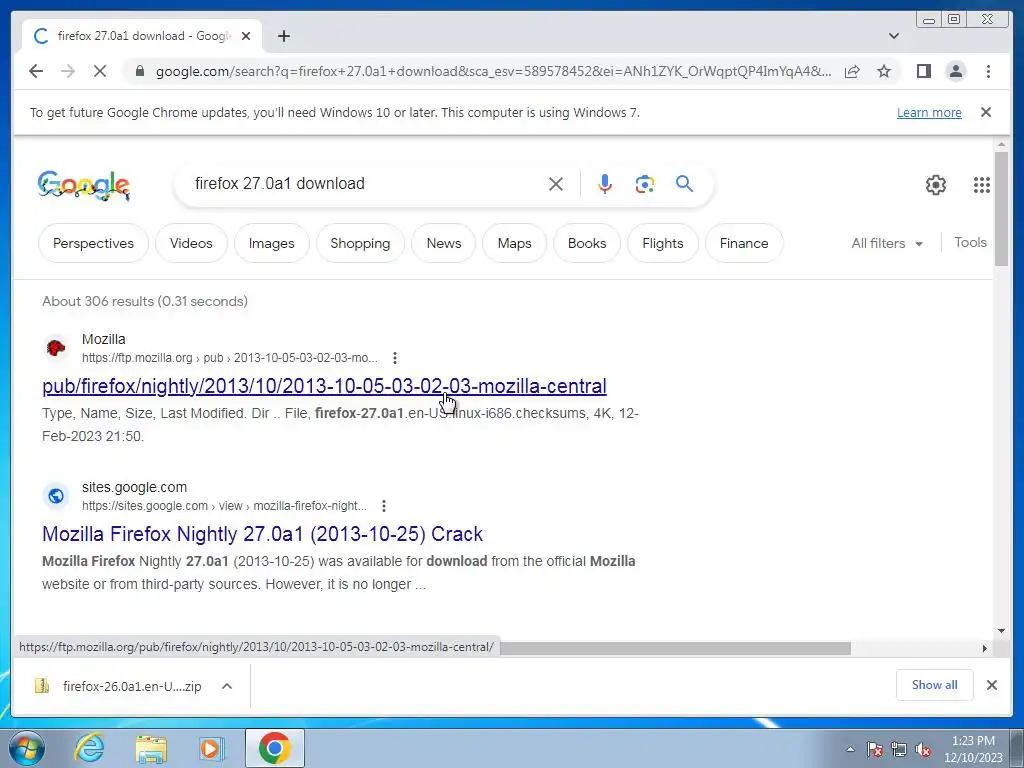Click the muted volume tray icon
Viewport: 1024px width, 768px height.
point(923,749)
